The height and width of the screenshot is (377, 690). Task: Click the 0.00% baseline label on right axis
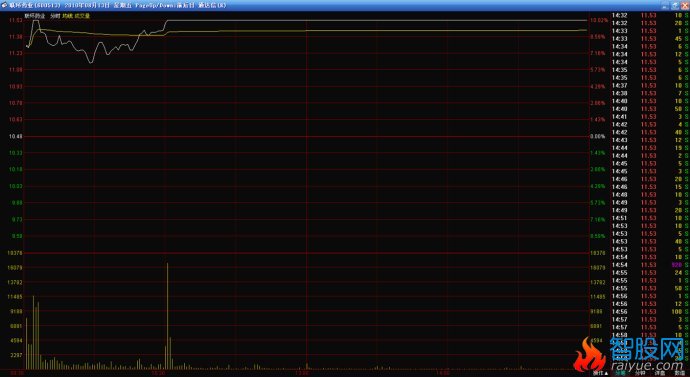598,136
